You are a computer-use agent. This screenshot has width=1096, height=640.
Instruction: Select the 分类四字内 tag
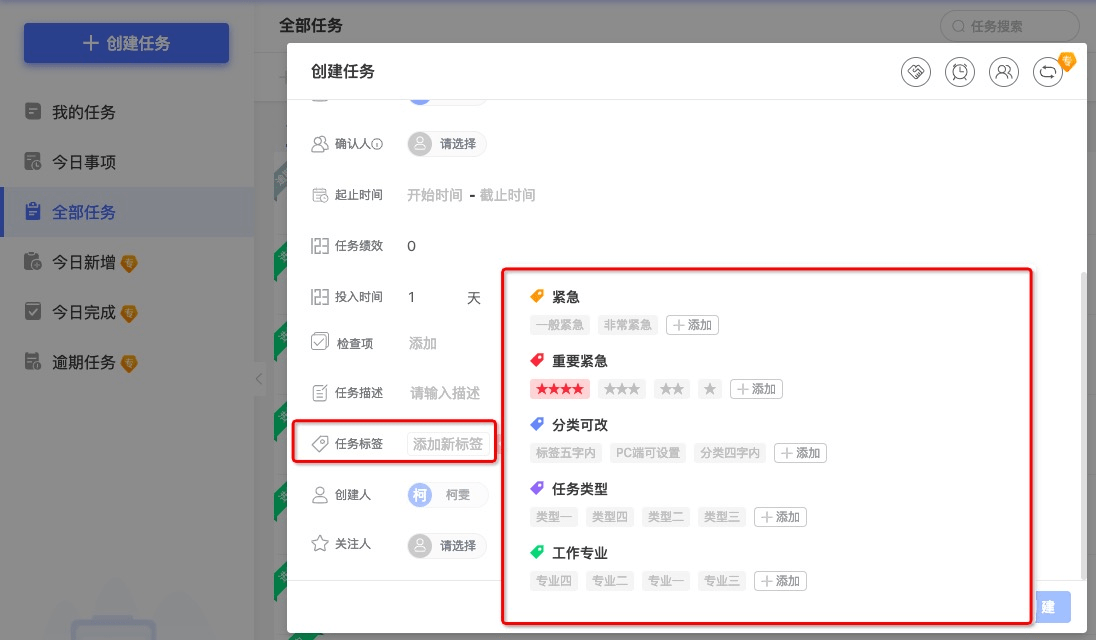(730, 453)
